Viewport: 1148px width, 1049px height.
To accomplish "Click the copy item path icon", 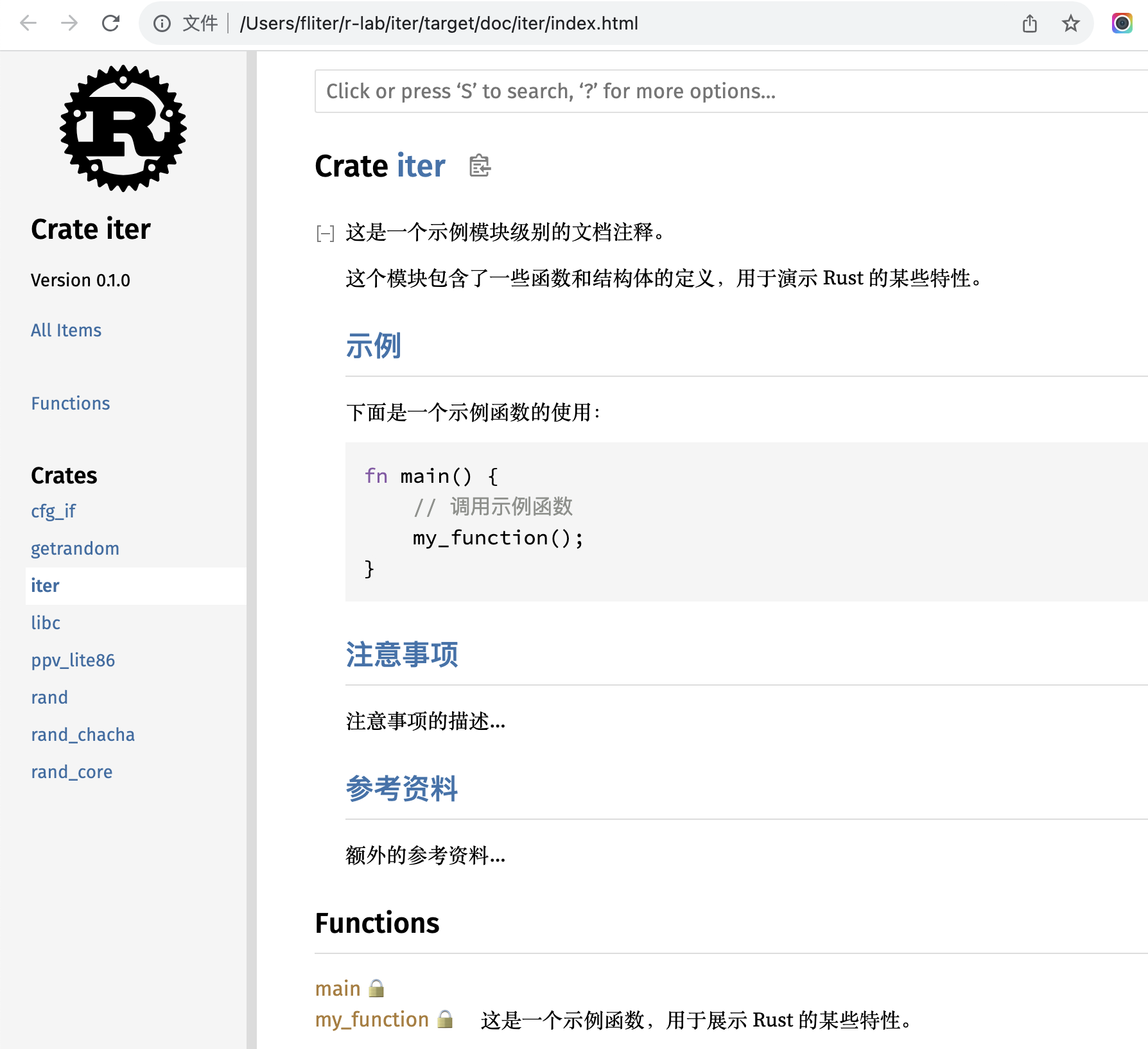I will tap(479, 166).
